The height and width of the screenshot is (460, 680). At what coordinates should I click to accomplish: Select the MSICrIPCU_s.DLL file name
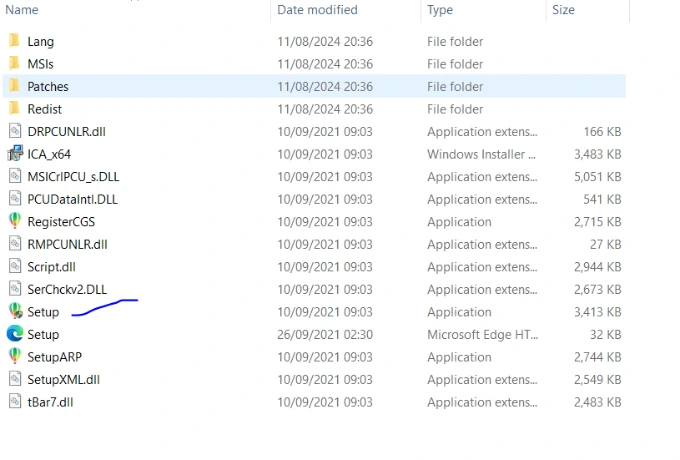click(73, 177)
